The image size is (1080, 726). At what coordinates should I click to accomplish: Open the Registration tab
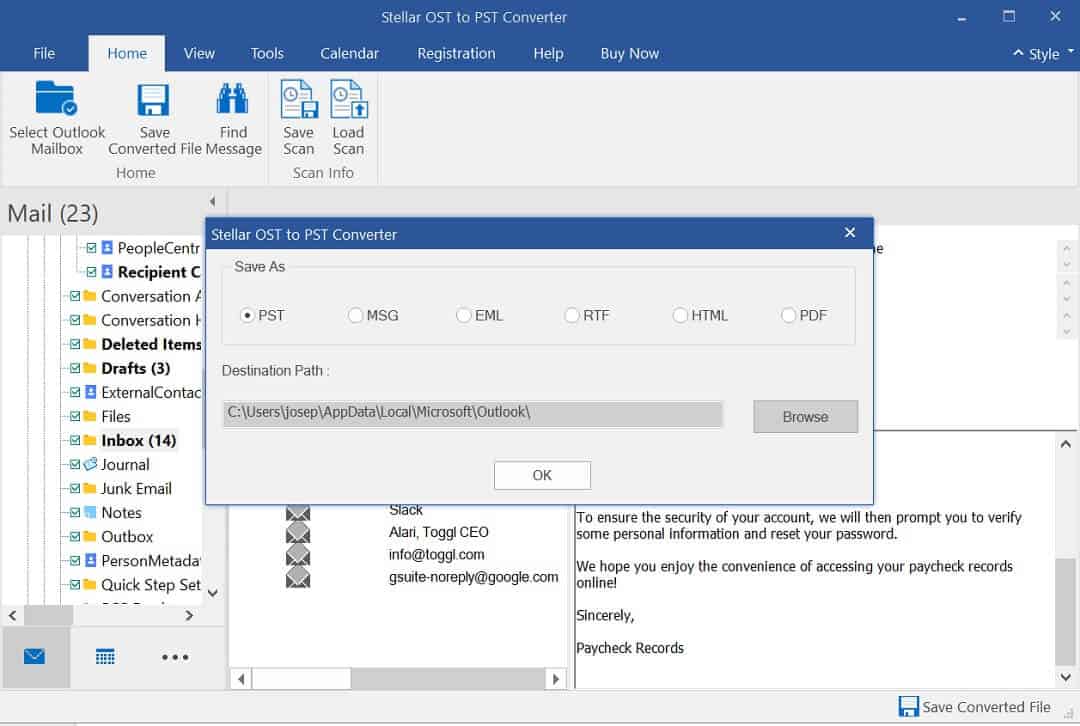coord(456,54)
